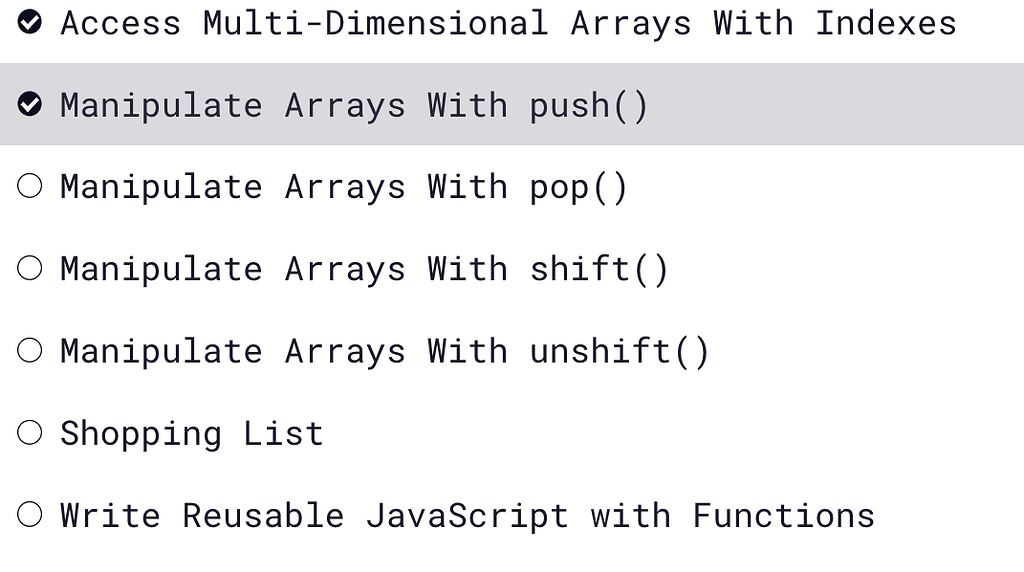The image size is (1024, 572).
Task: Click incomplete circle icon beside shift() challenge
Action: tap(29, 268)
